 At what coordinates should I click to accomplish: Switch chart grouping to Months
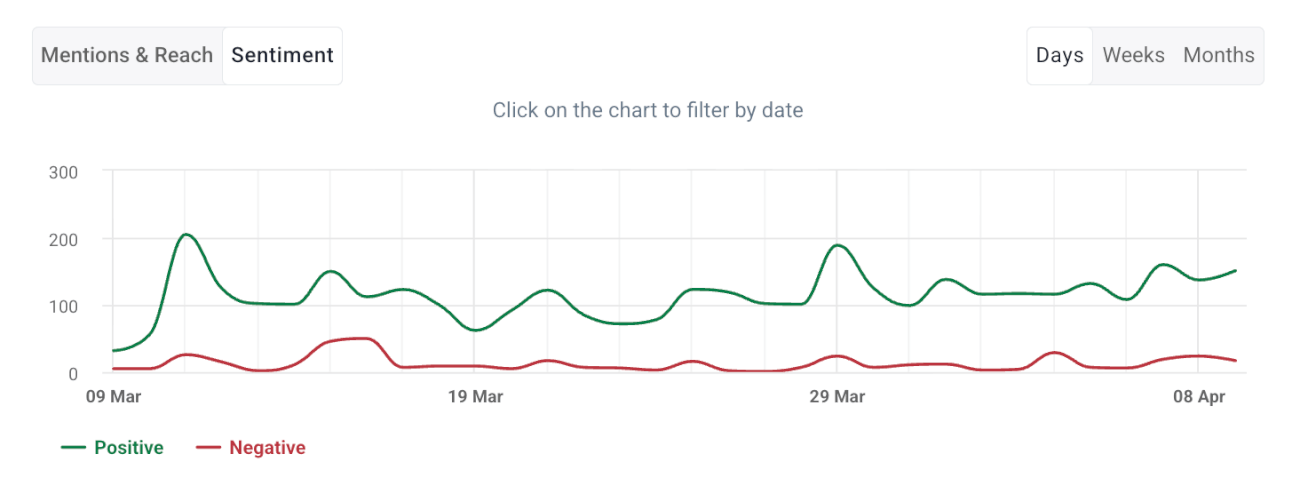point(1218,55)
